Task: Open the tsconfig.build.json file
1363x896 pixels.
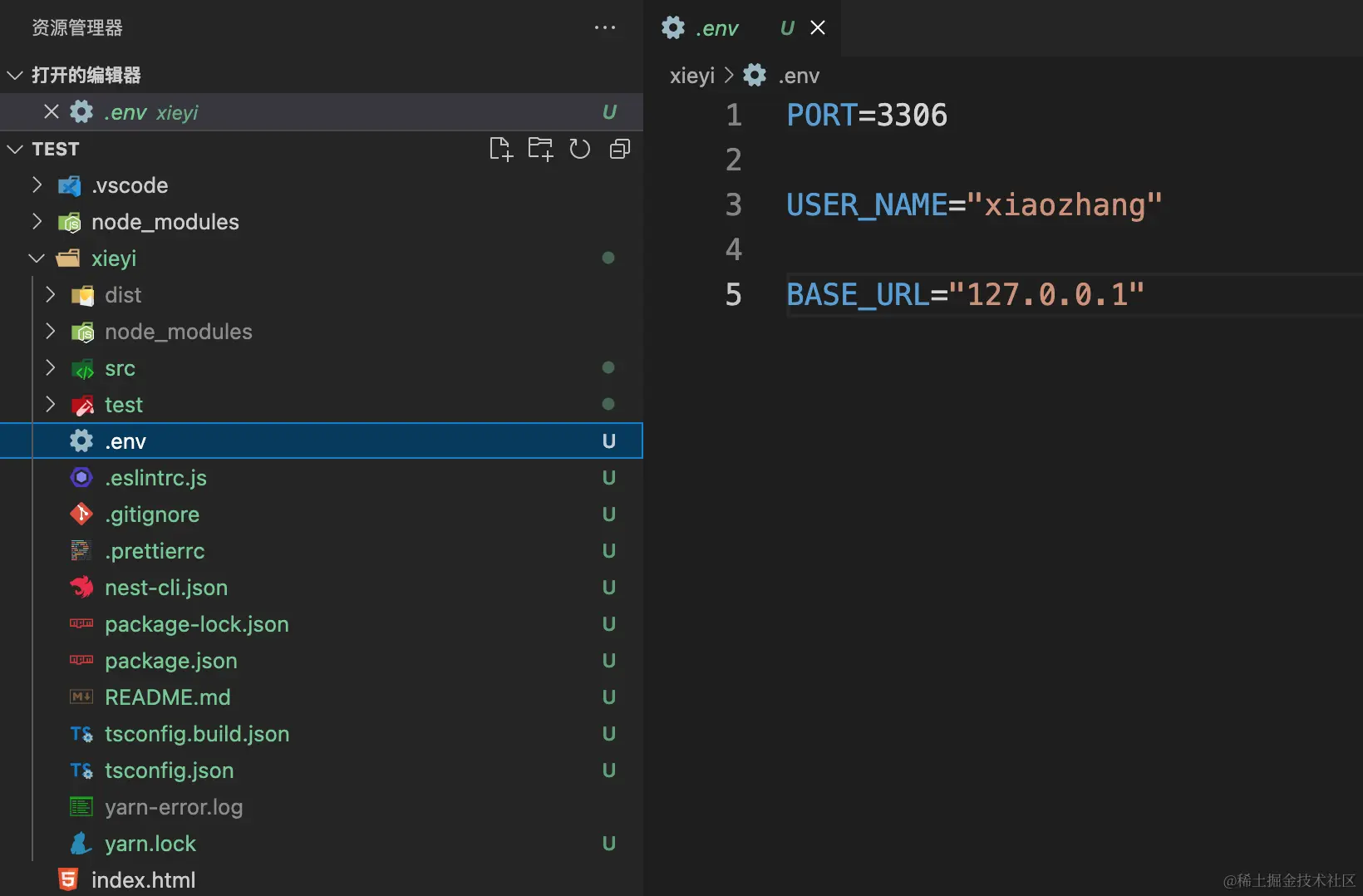Action: 197,734
